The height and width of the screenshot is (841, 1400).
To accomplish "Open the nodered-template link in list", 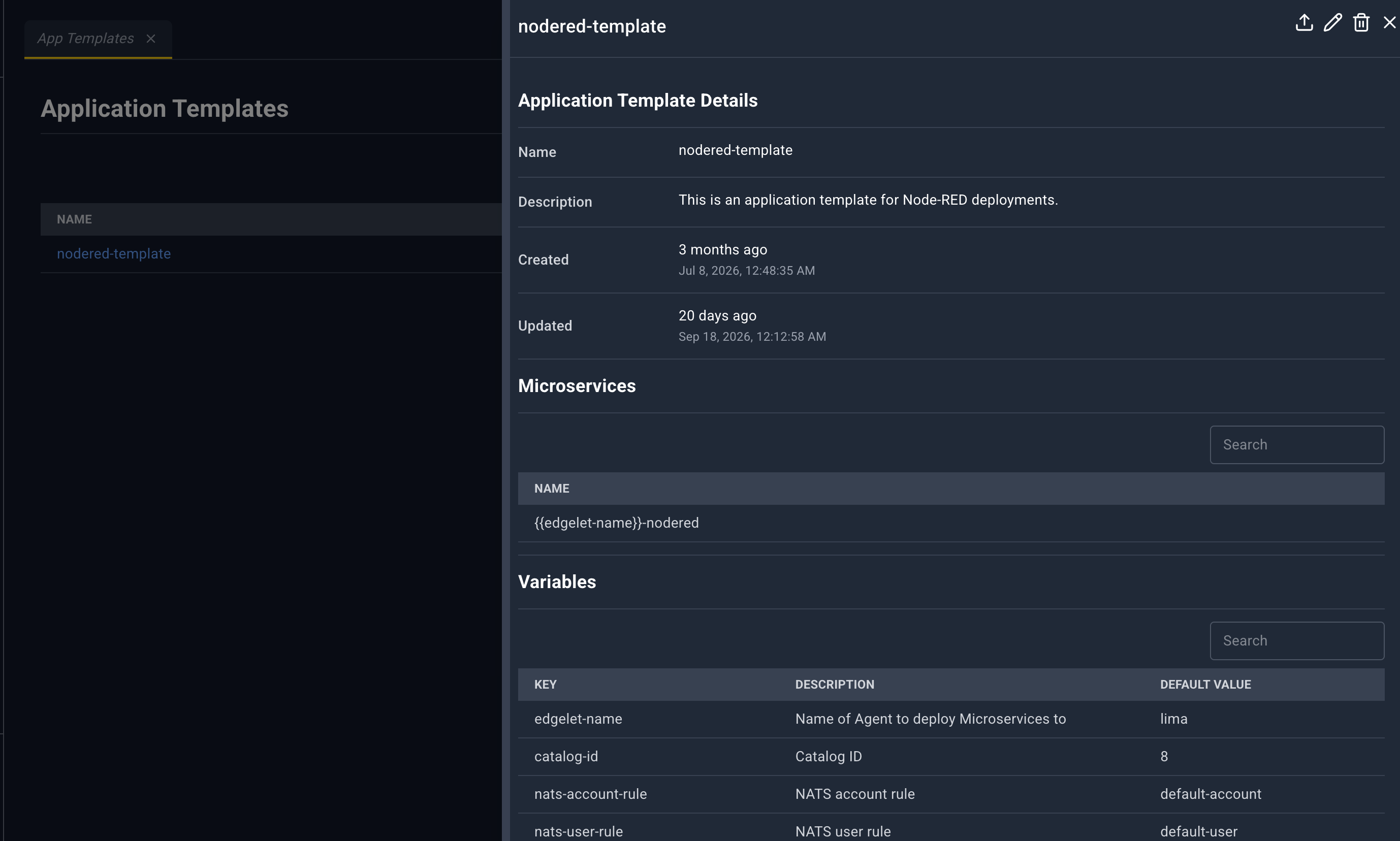I will (114, 253).
